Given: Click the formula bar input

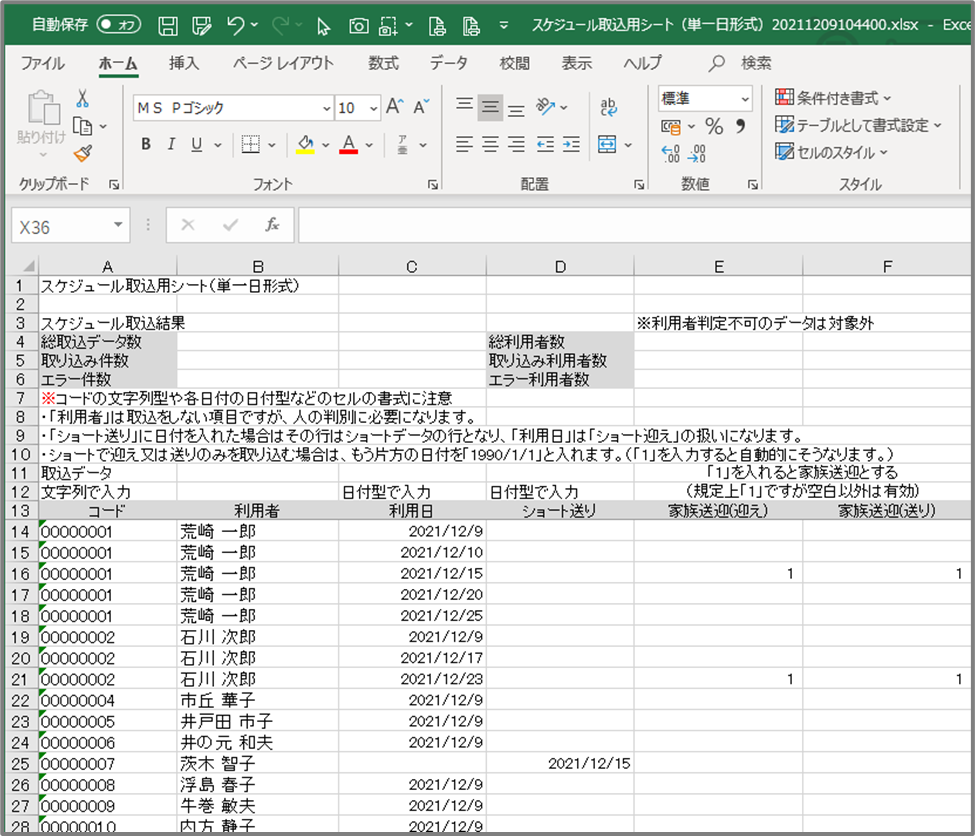Looking at the screenshot, I should coord(634,225).
